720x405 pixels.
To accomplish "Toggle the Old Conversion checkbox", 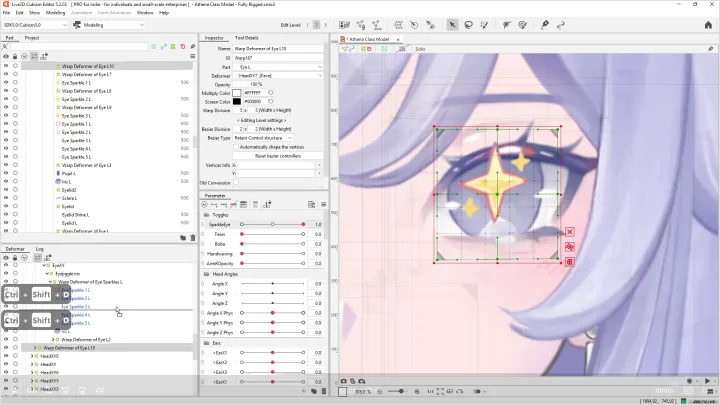I will [x=236, y=182].
